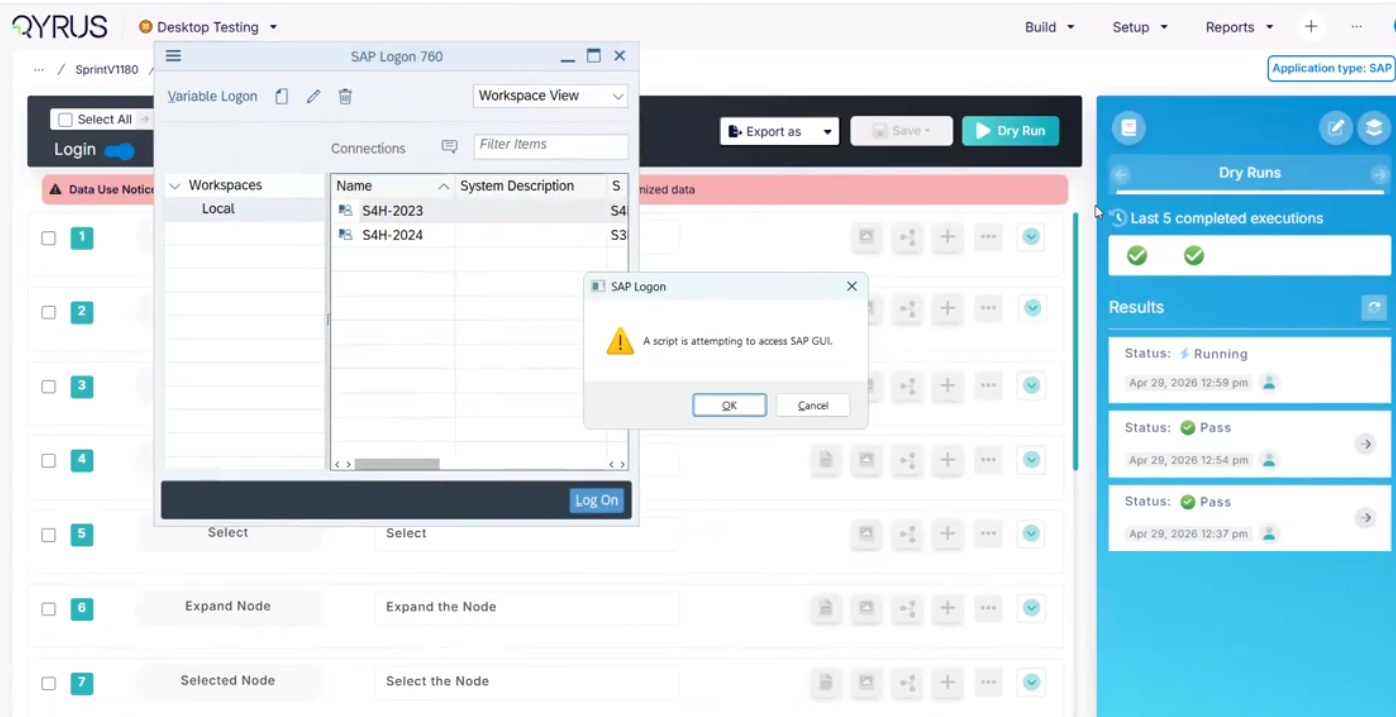Viewport: 1396px width, 717px height.
Task: Click the edit note icon in the right panel
Action: [1335, 127]
